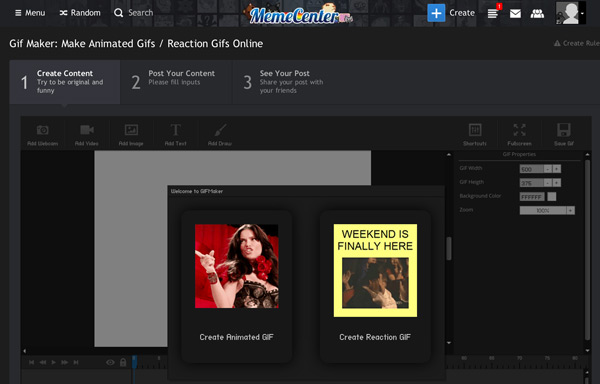
Task: Select the Add Image tool
Action: [131, 135]
